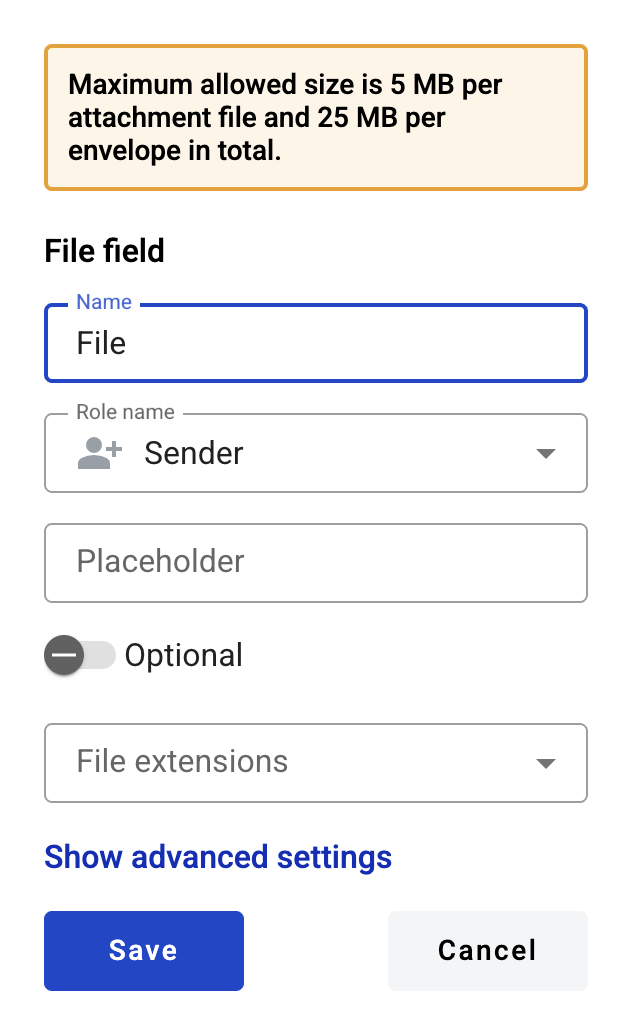Click the Role name dropdown chevron icon
This screenshot has height=1026, width=624.
(546, 453)
